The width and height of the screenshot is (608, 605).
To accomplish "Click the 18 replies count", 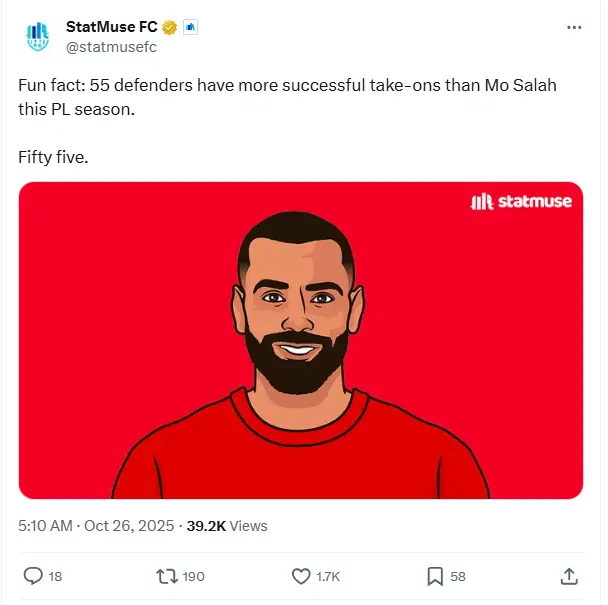I will pos(55,577).
